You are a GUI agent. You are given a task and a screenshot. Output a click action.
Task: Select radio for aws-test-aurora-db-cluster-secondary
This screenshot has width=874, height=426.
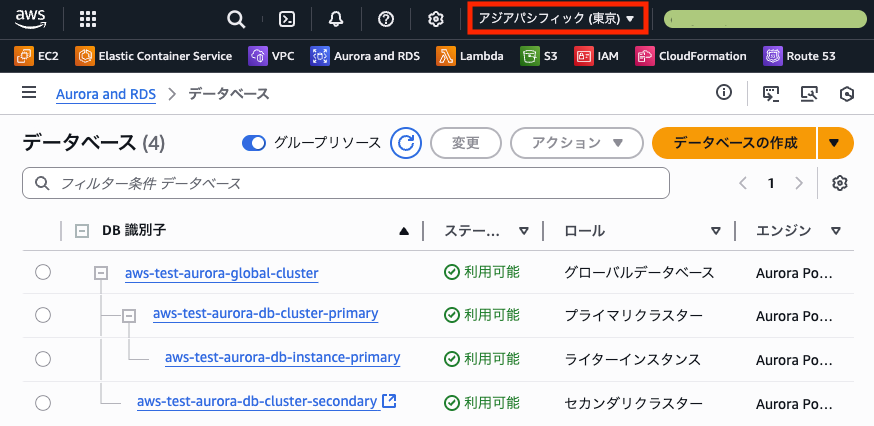43,402
